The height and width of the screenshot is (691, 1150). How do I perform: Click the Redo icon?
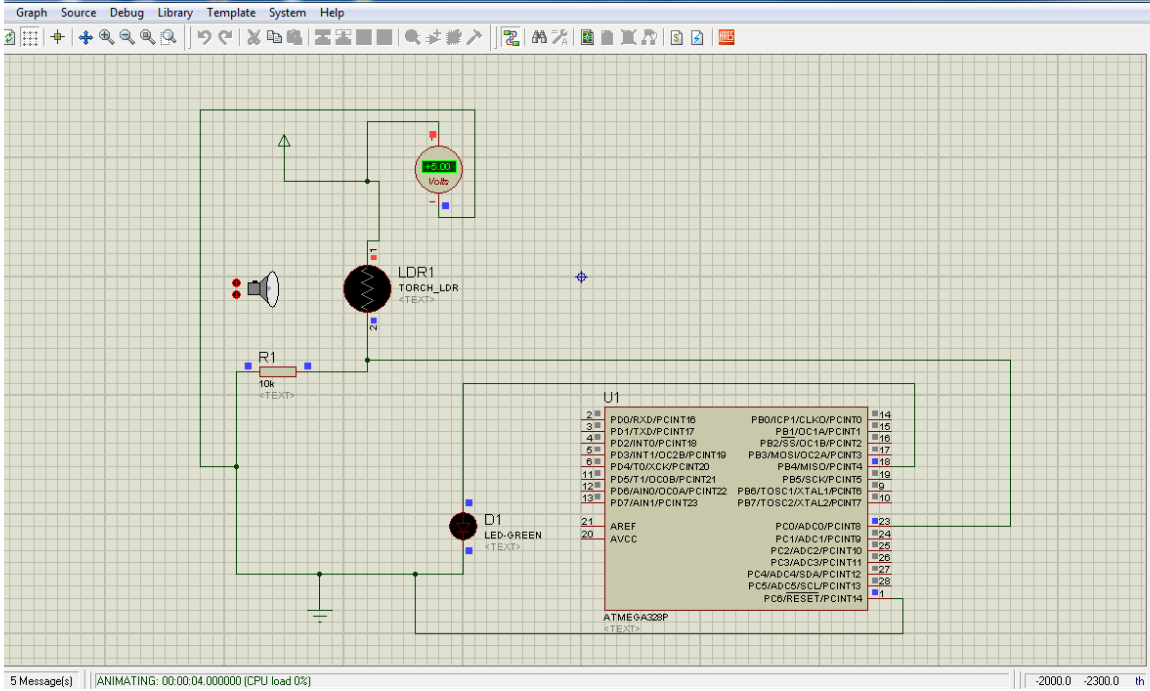(227, 37)
